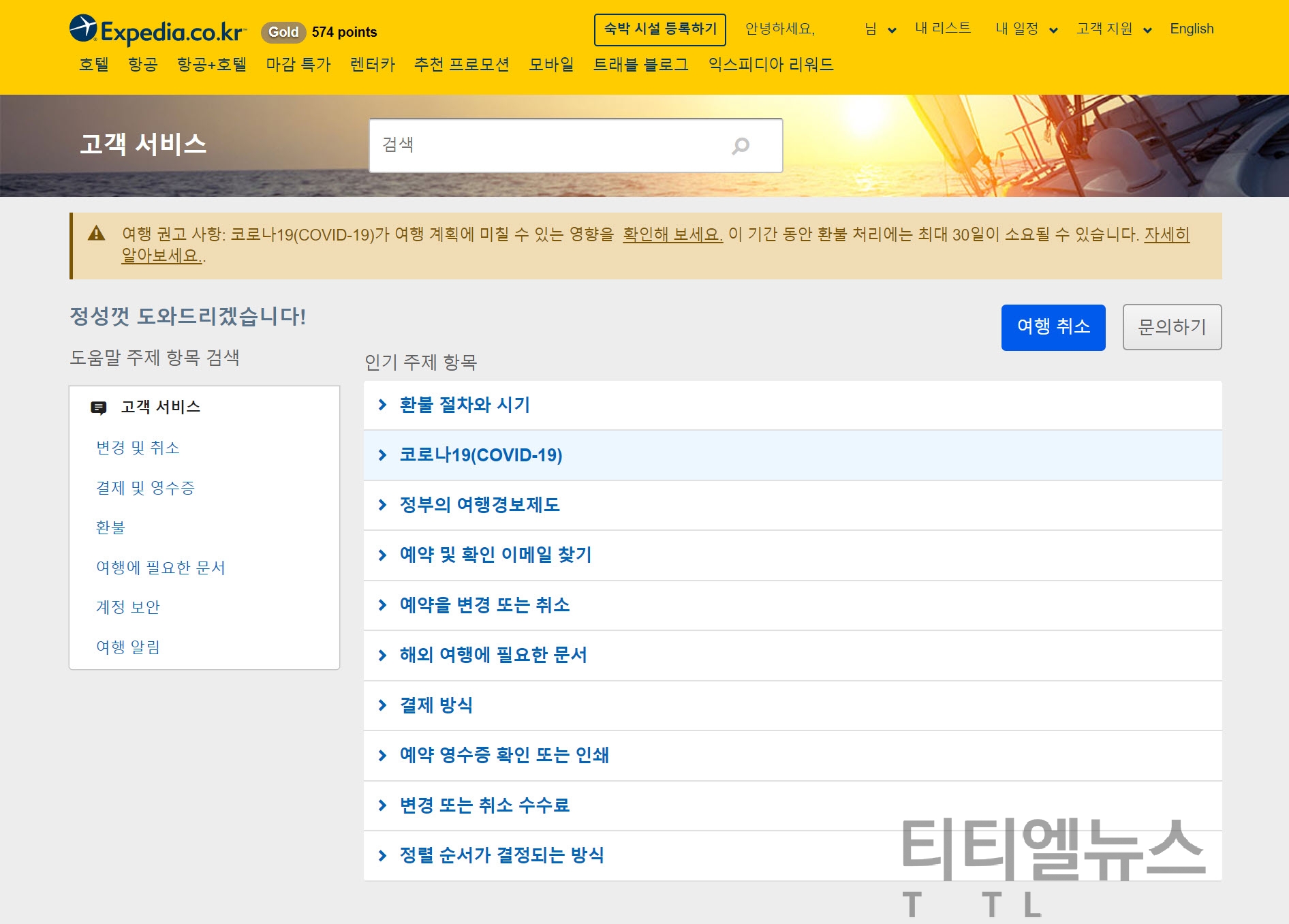Open 변경 및 취소 in sidebar
This screenshot has height=924, width=1289.
(x=138, y=448)
